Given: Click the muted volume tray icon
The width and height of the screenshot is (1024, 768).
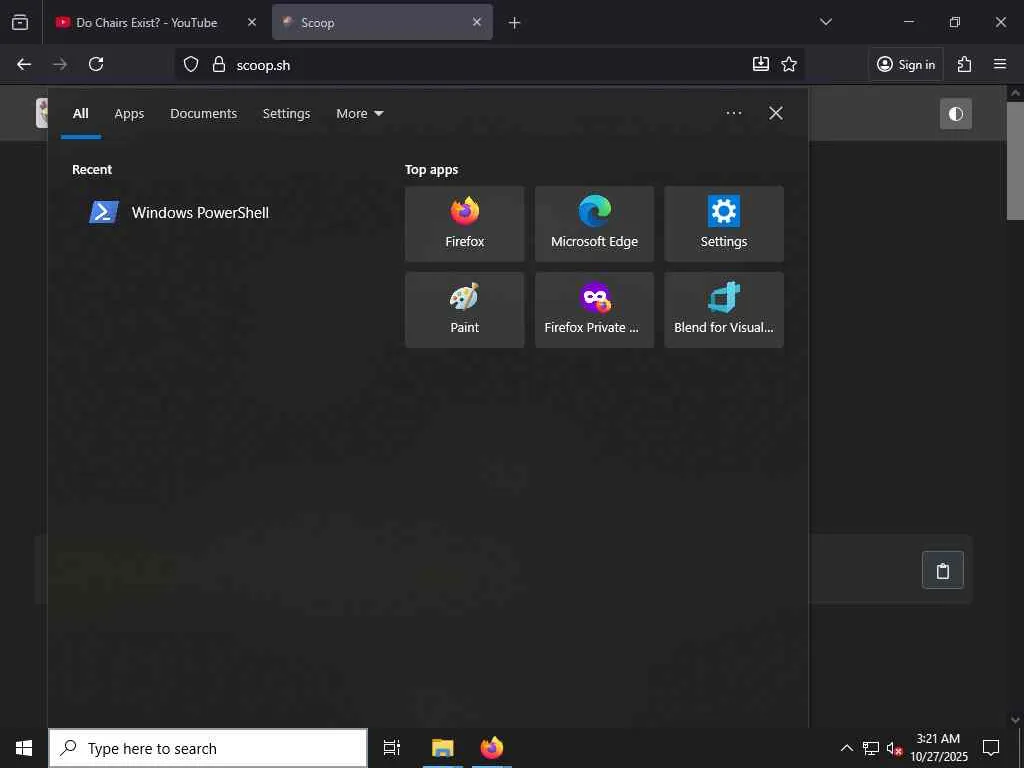Looking at the screenshot, I should coord(894,748).
